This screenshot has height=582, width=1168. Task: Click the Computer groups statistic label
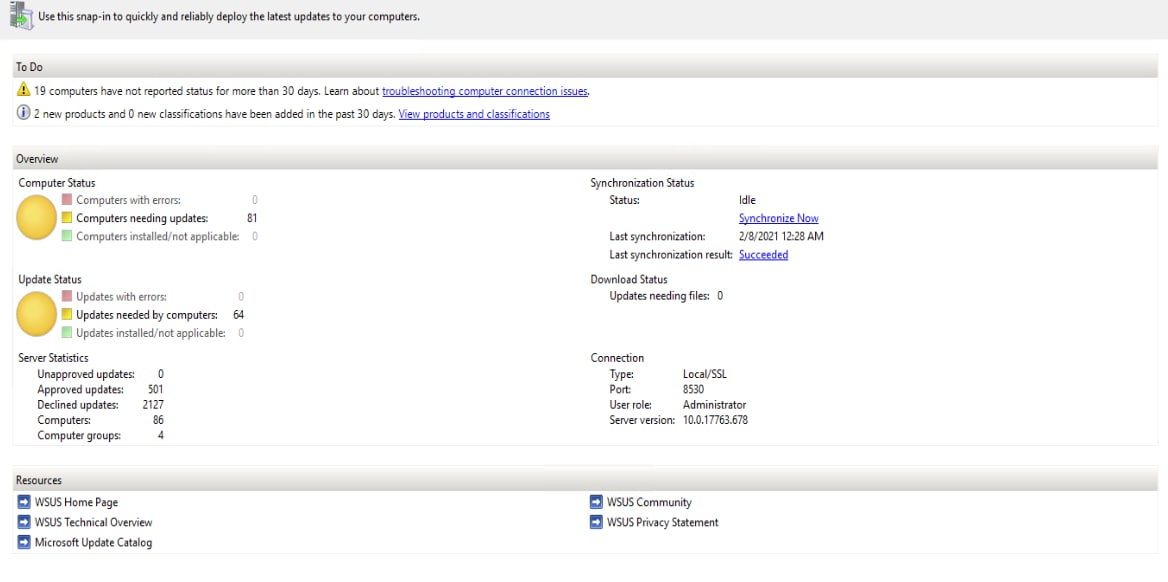coord(79,435)
